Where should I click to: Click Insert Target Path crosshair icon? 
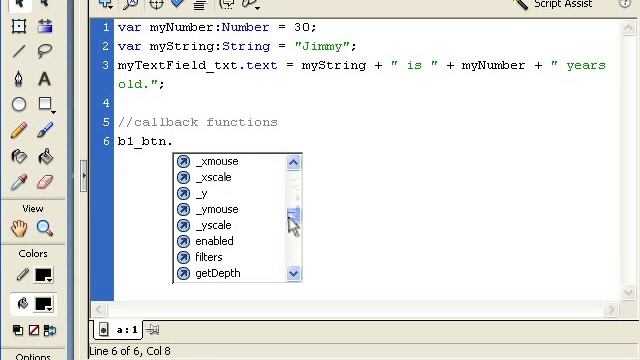tap(156, 4)
